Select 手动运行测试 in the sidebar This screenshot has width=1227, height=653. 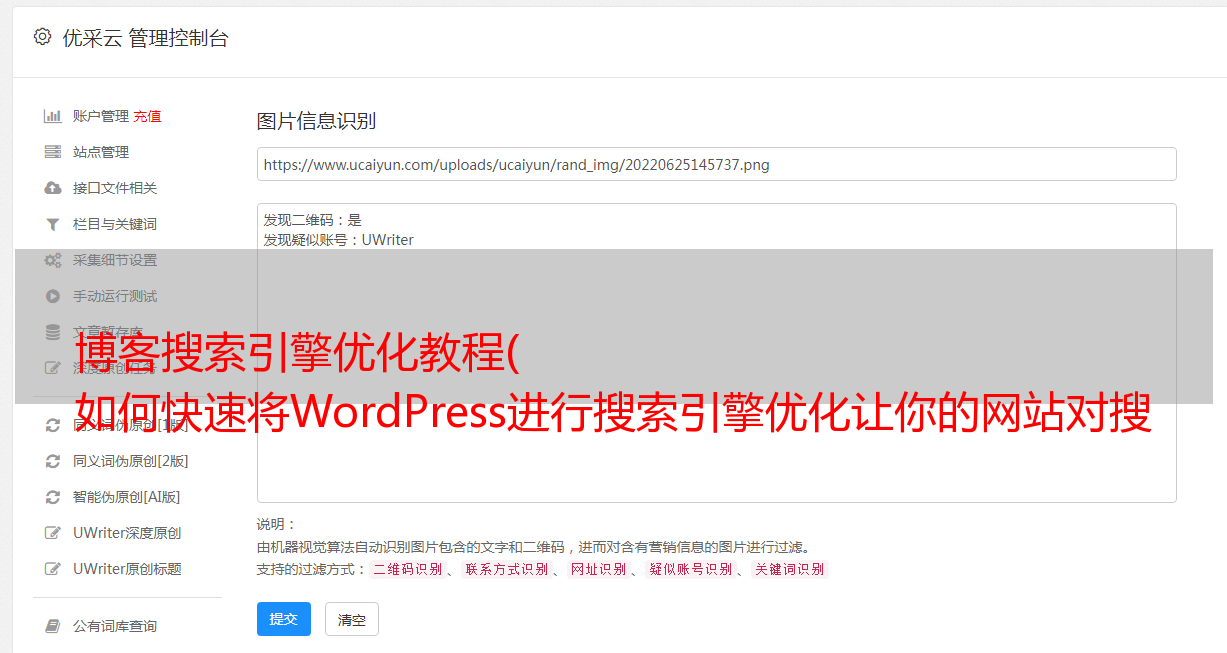coord(115,296)
